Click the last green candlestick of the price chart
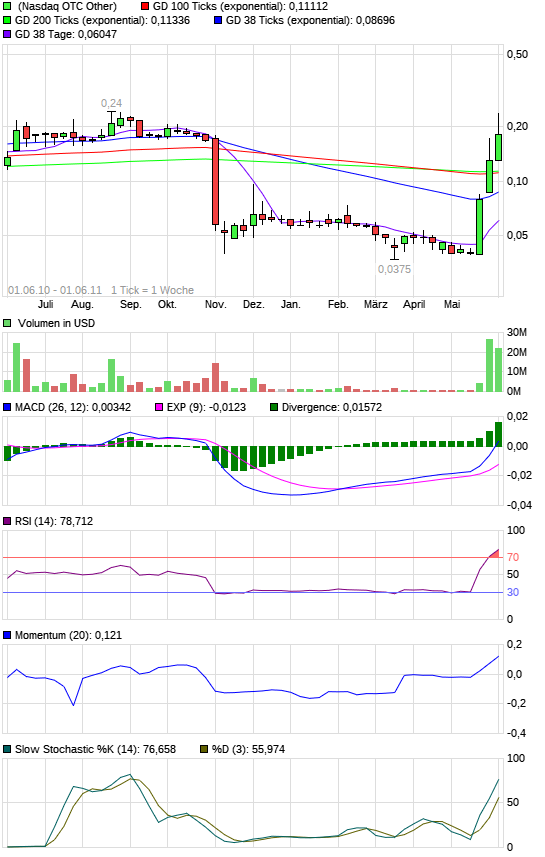Screen dimensions: 545x857 tap(499, 147)
